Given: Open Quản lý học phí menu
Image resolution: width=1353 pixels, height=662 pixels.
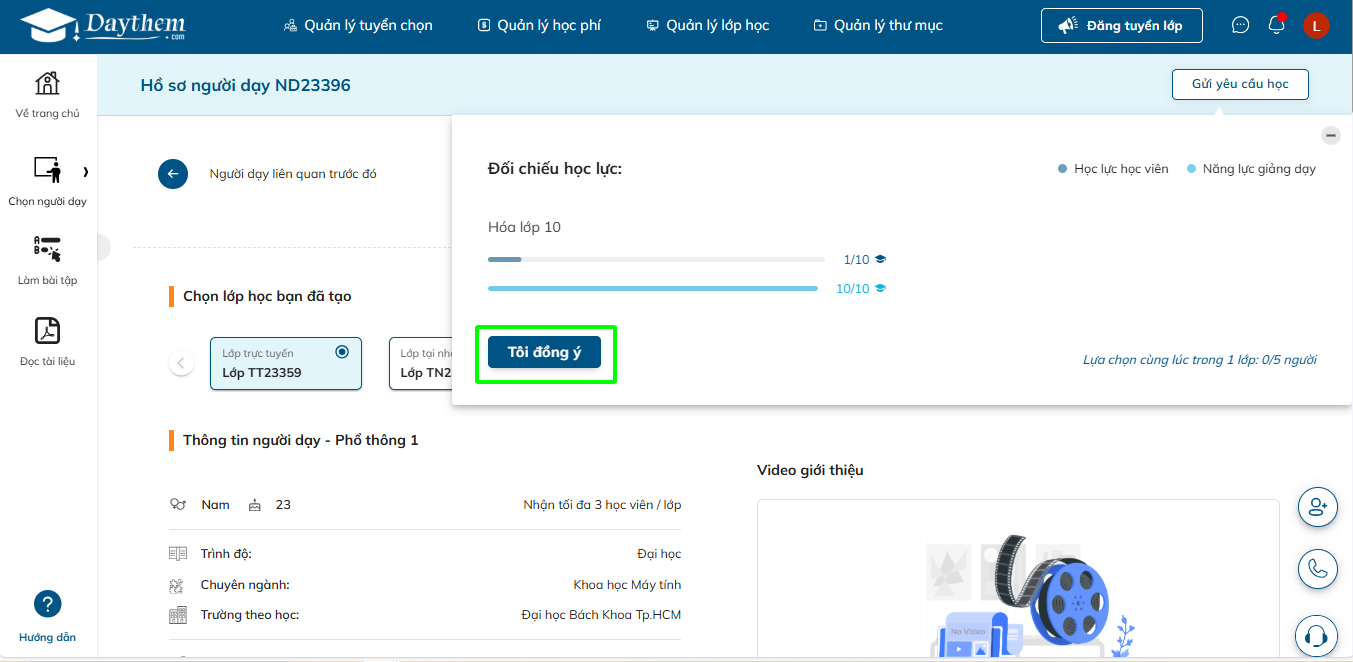Looking at the screenshot, I should [x=539, y=25].
